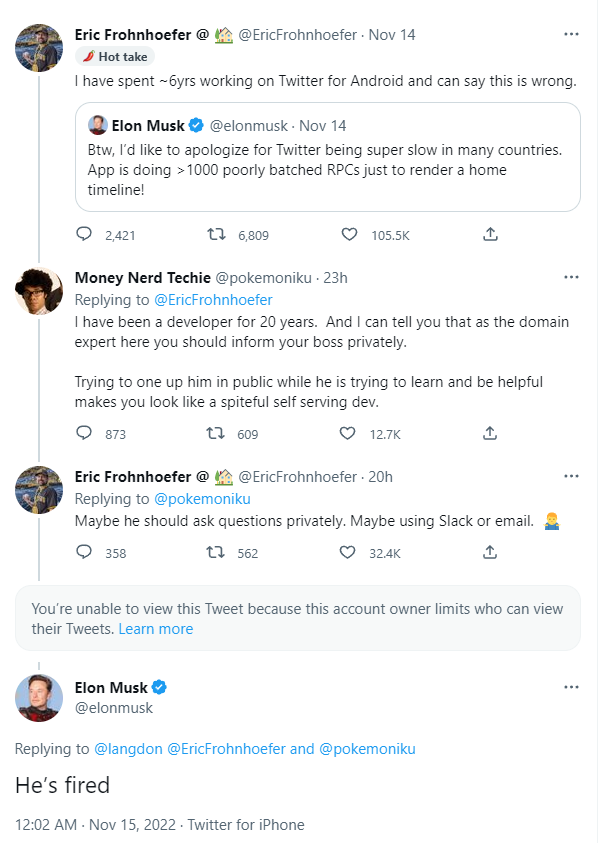600x843 pixels.
Task: Retweet Eric's reply with 562 retweets
Action: tap(215, 552)
